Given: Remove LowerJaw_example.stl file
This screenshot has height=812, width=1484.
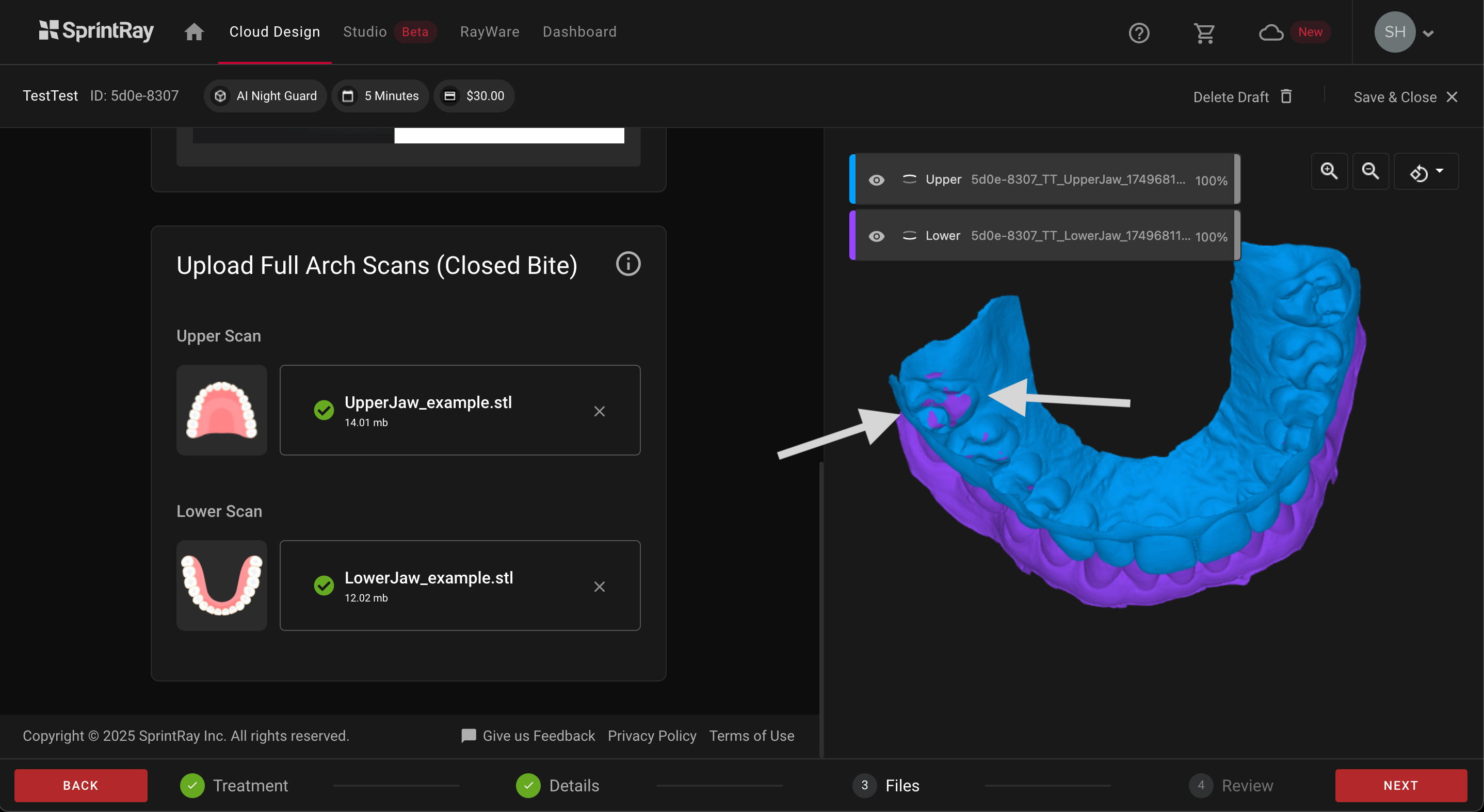Looking at the screenshot, I should coord(599,586).
